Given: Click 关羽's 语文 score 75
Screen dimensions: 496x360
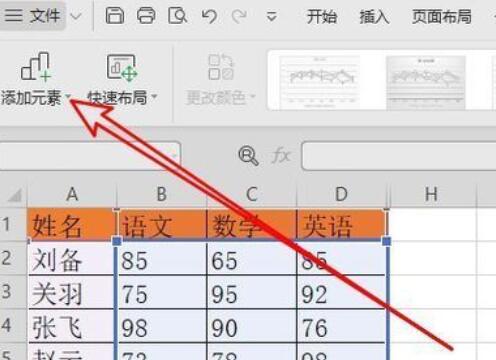Looking at the screenshot, I should pos(162,292).
